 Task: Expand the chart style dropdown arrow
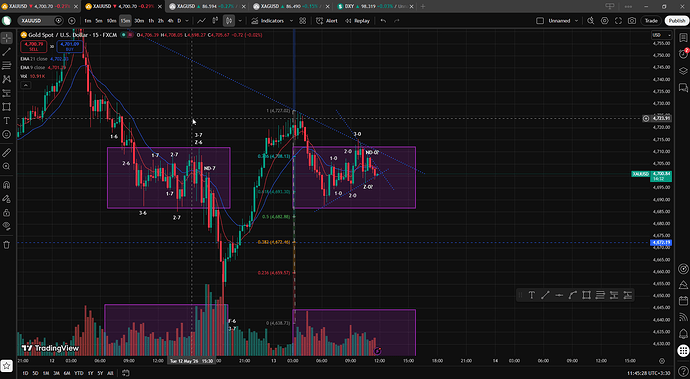point(240,21)
